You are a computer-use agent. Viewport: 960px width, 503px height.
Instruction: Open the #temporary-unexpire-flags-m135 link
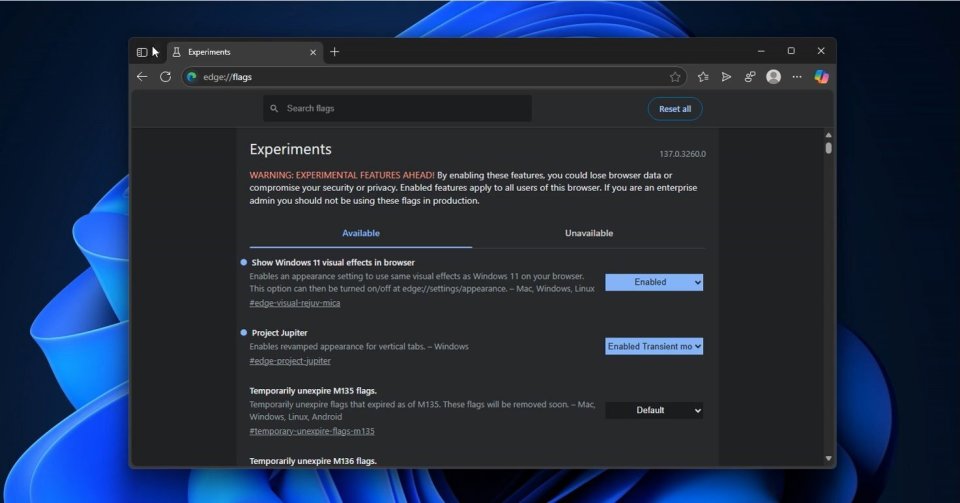tap(312, 431)
